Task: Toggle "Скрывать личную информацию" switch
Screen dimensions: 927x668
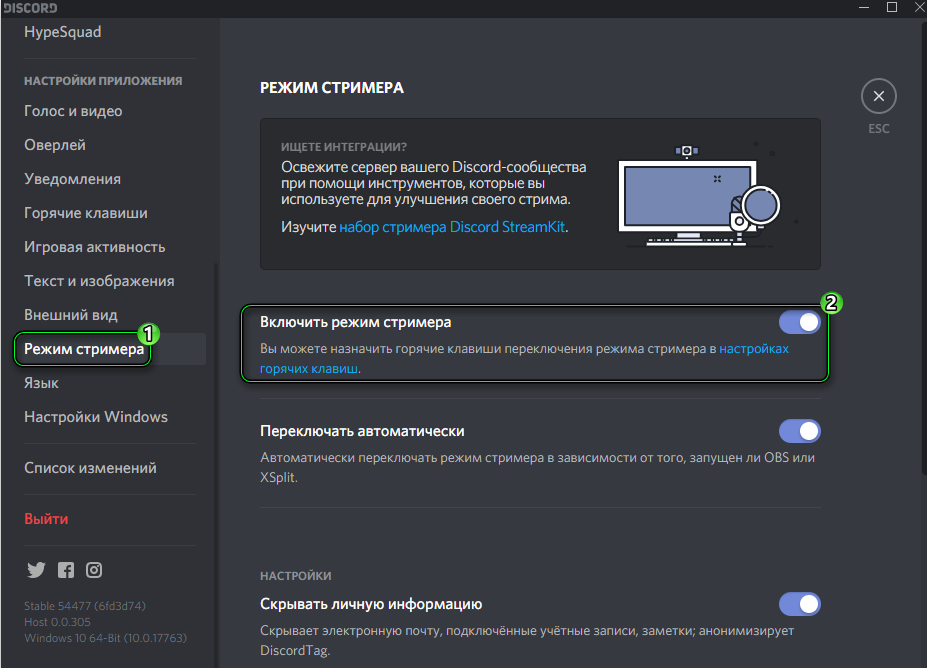Action: pos(799,604)
